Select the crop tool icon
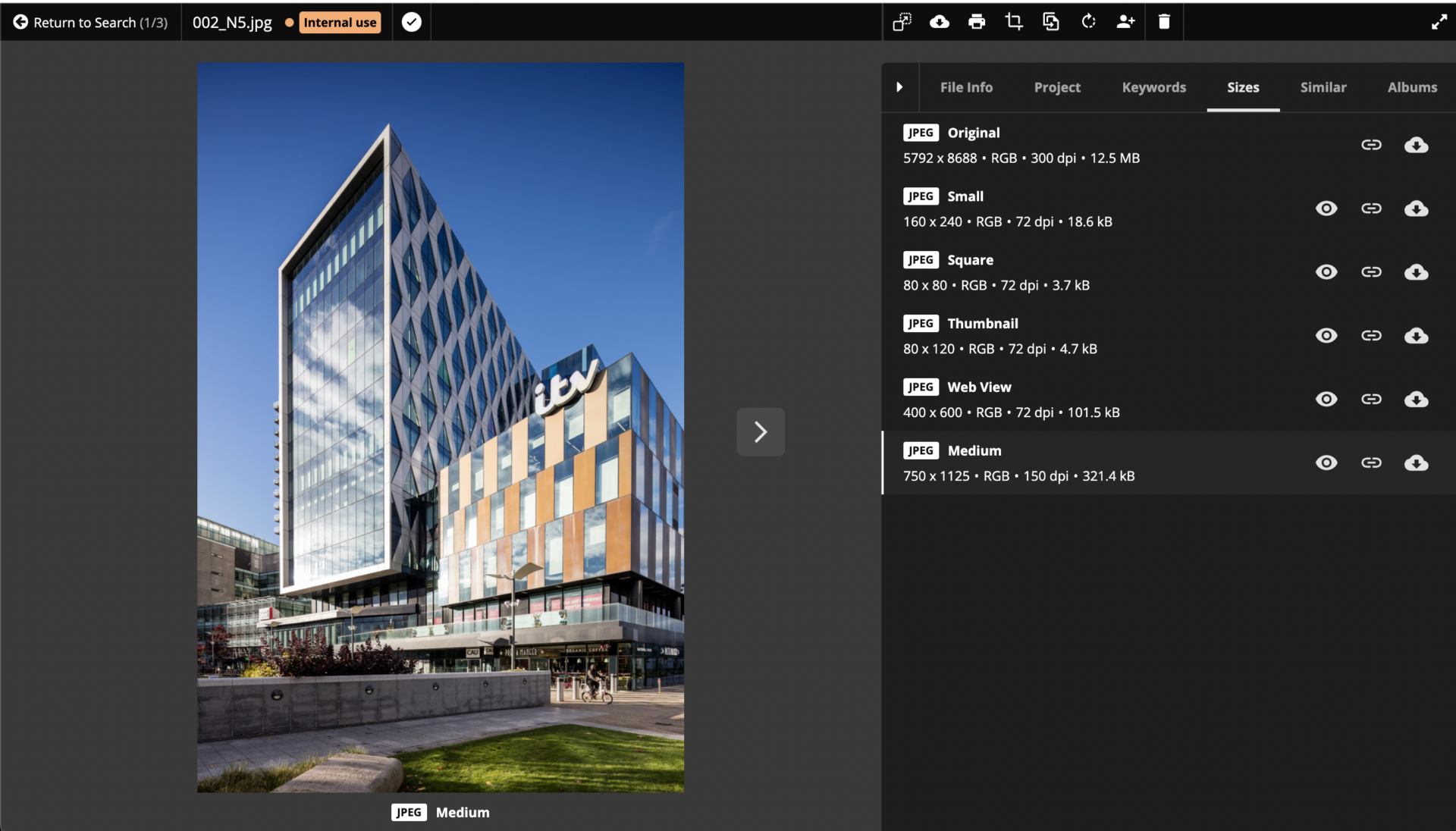This screenshot has height=831, width=1456. pos(1014,22)
